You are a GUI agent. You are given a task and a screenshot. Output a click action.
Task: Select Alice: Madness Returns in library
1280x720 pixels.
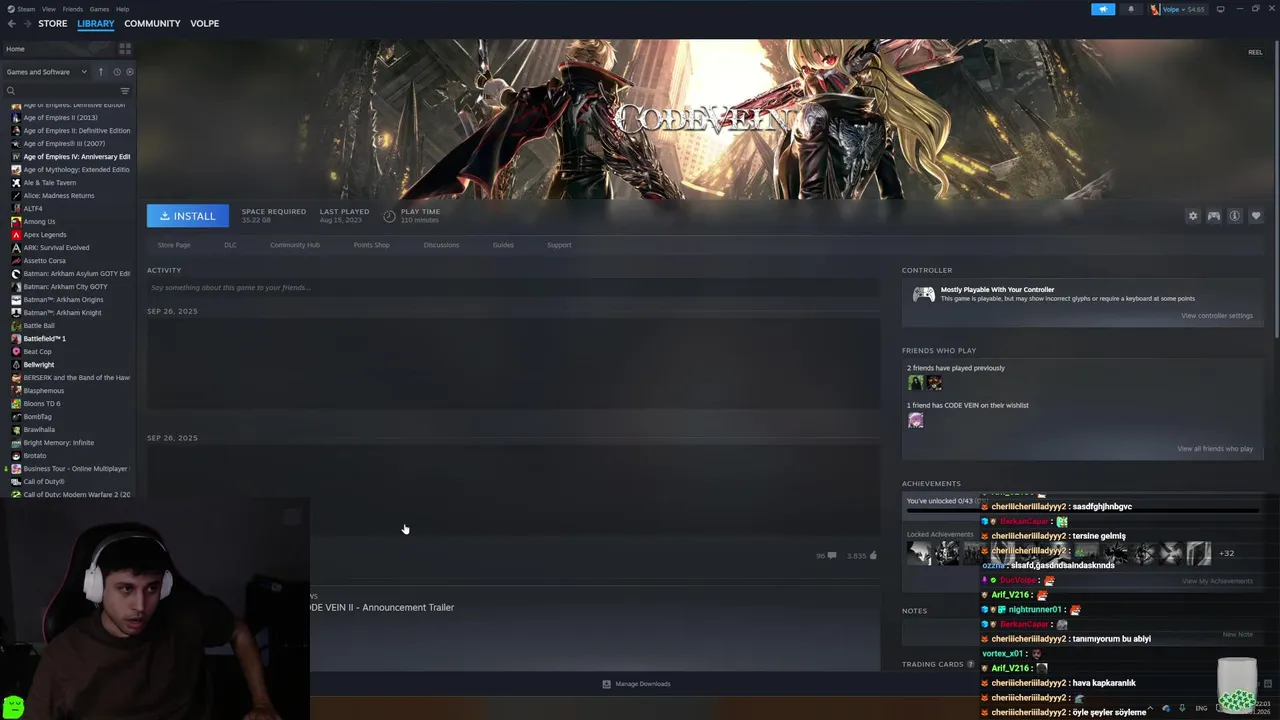58,196
